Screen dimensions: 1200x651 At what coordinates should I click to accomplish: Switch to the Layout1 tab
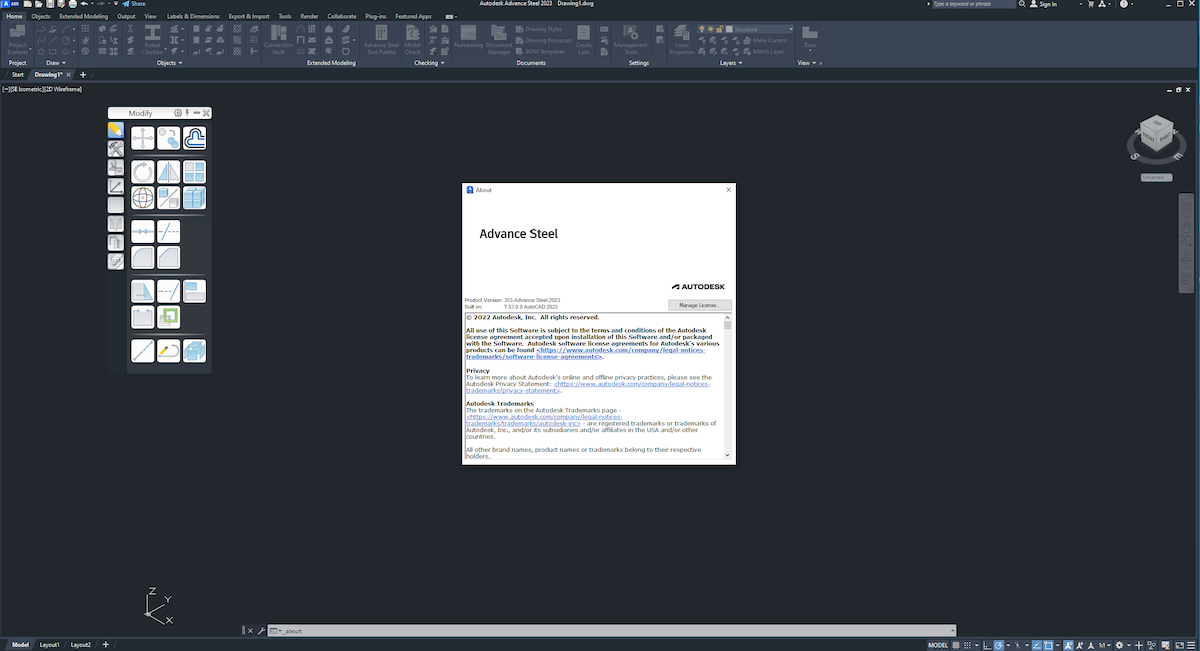pyautogui.click(x=49, y=645)
